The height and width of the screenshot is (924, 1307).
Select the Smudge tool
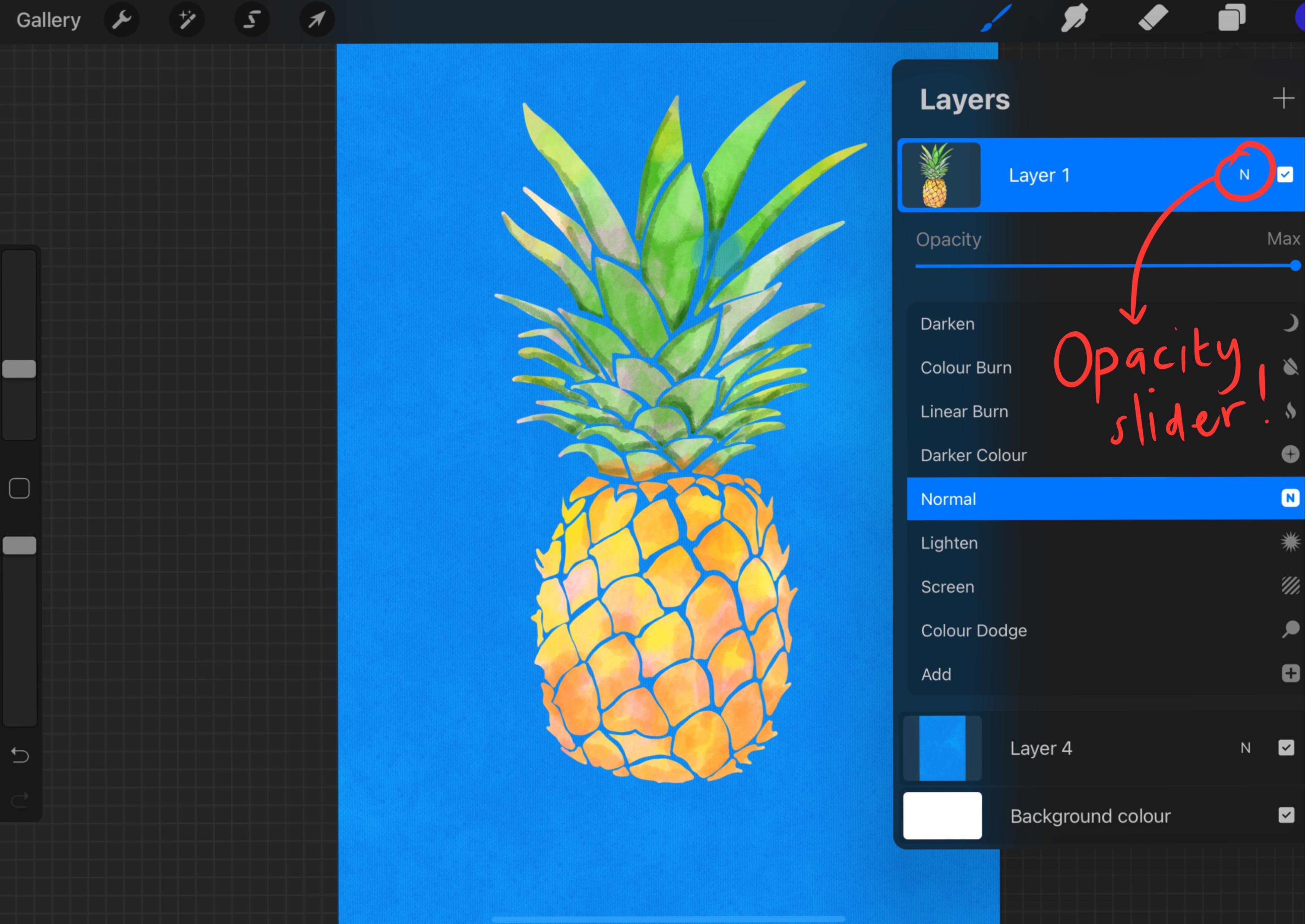[1075, 19]
